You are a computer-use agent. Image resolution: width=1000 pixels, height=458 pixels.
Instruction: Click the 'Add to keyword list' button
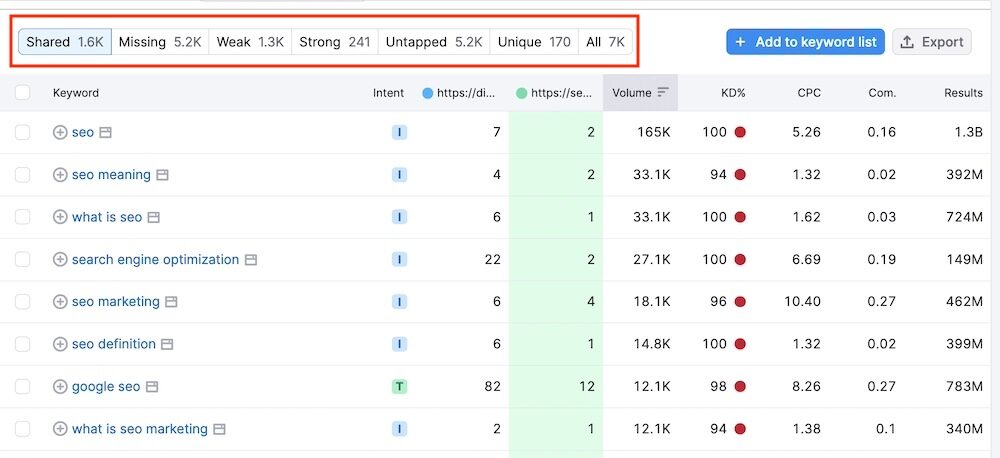click(805, 42)
